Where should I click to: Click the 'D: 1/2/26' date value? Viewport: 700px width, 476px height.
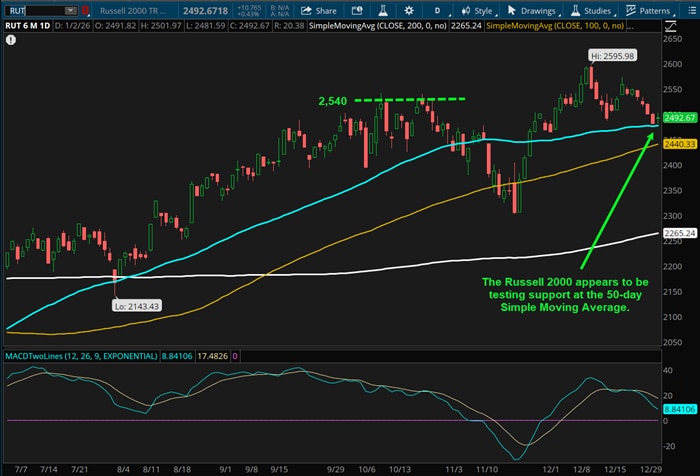(x=72, y=26)
